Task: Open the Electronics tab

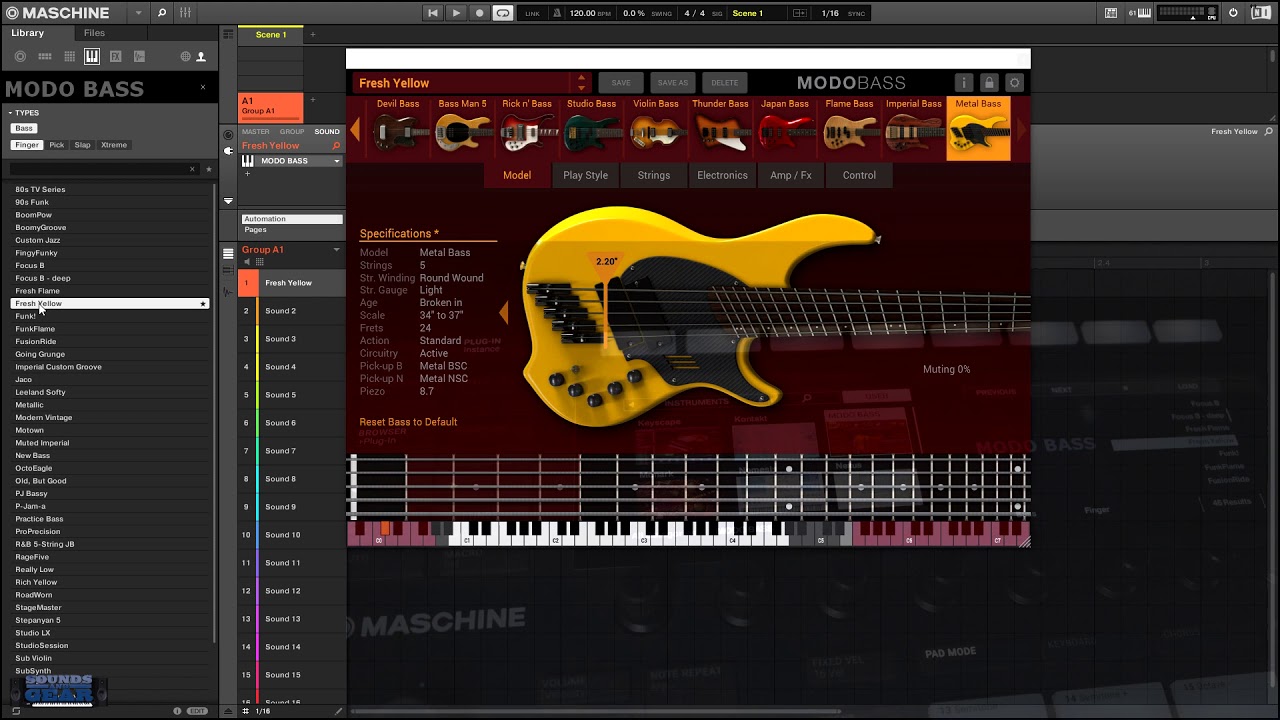Action: point(722,175)
